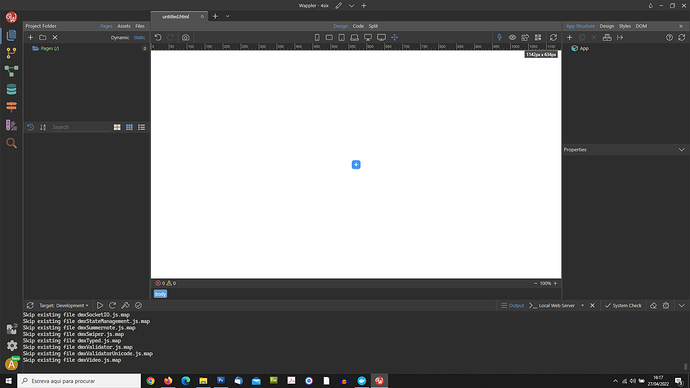The image size is (690, 388).
Task: Toggle the lightning bolt dynamic mode
Action: [x=499, y=37]
